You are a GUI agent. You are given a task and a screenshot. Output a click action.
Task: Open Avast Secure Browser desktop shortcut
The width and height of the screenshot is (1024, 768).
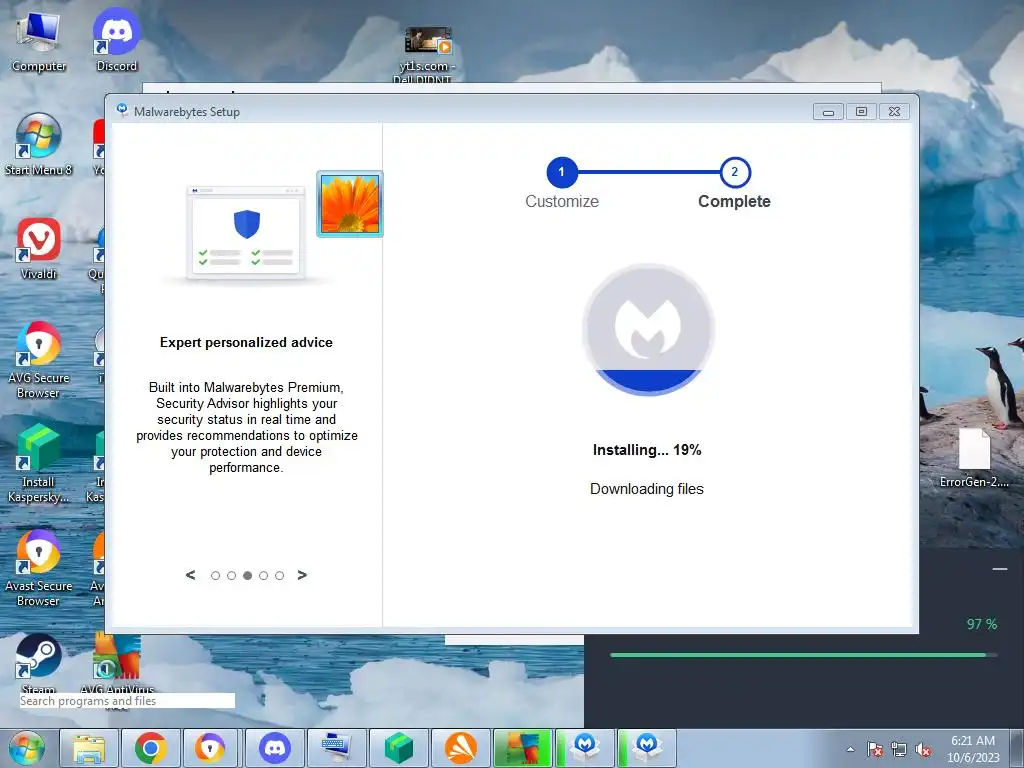pyautogui.click(x=38, y=568)
